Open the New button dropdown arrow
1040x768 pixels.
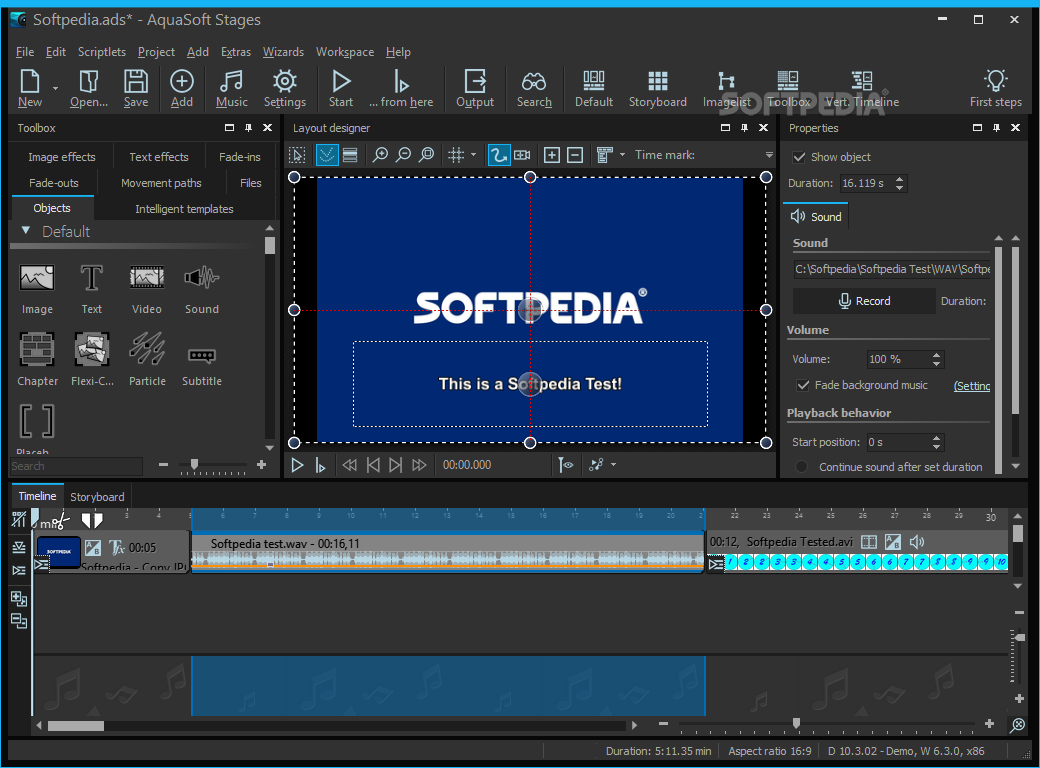[55, 89]
